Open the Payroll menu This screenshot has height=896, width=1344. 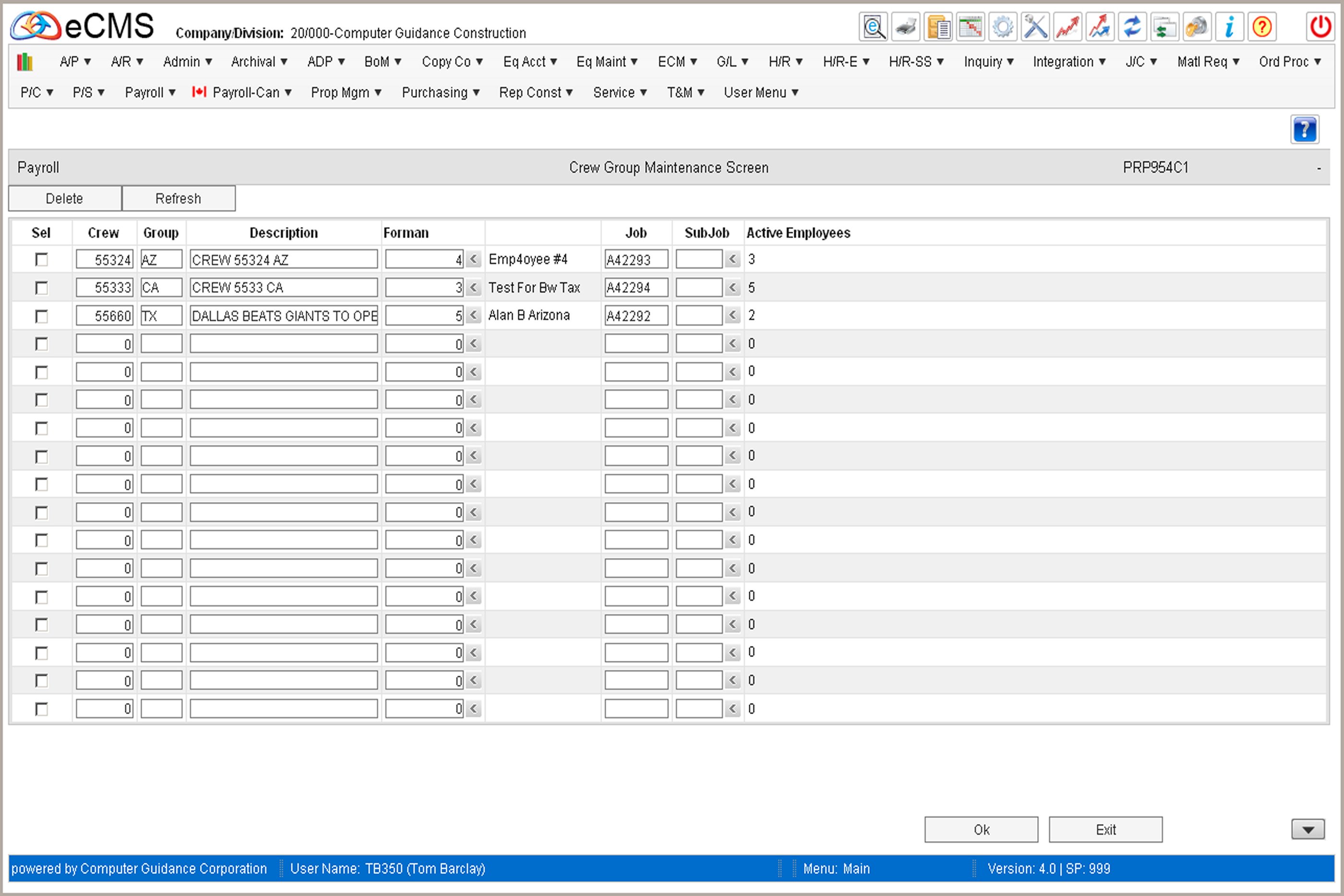(x=150, y=93)
